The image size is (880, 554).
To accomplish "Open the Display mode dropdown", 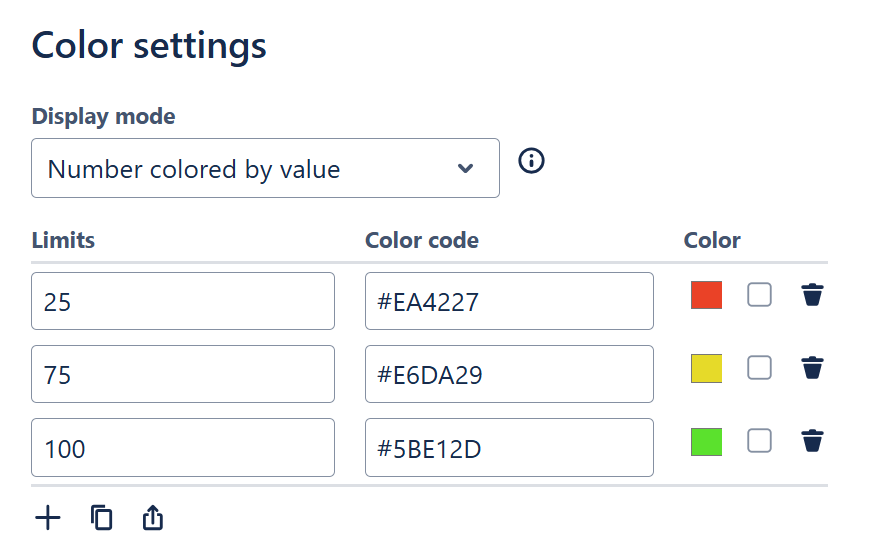I will [x=265, y=168].
